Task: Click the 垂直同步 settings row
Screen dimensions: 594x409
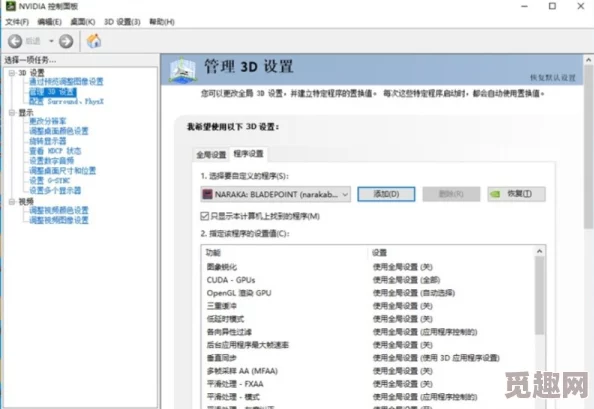Action: (x=368, y=358)
